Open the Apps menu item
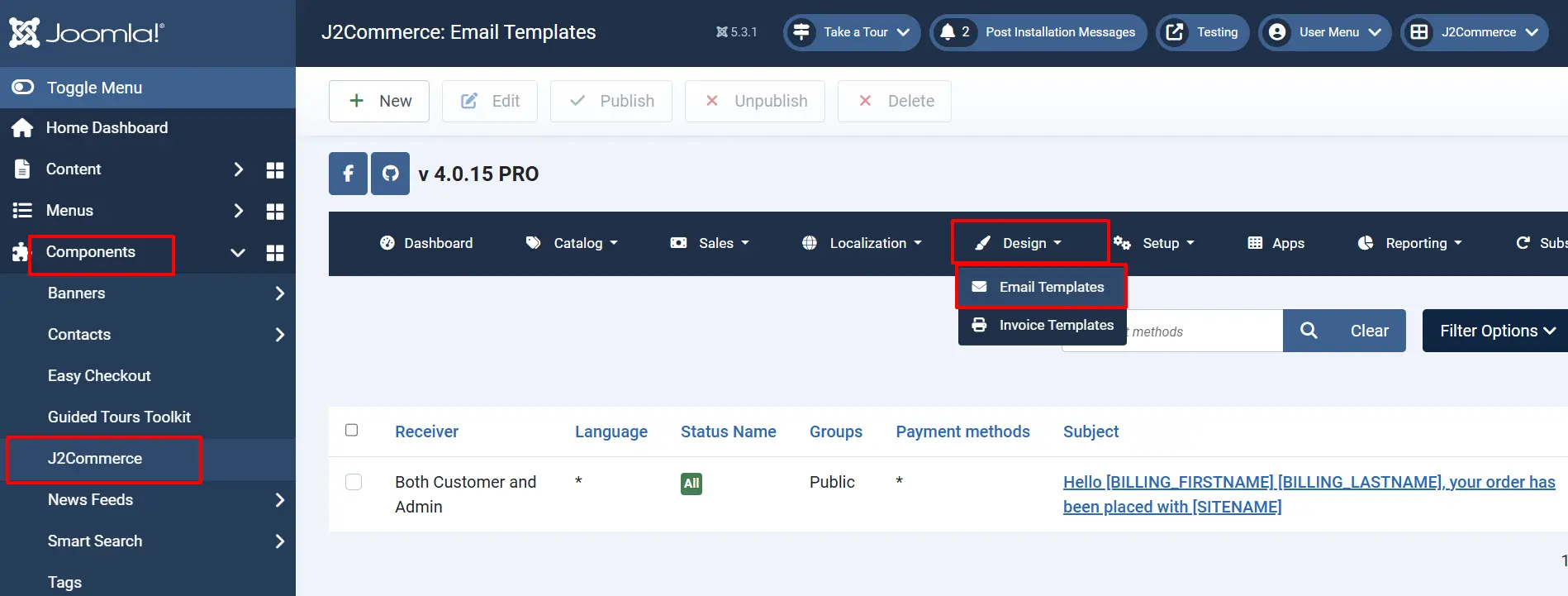The width and height of the screenshot is (1568, 596). 1276,243
